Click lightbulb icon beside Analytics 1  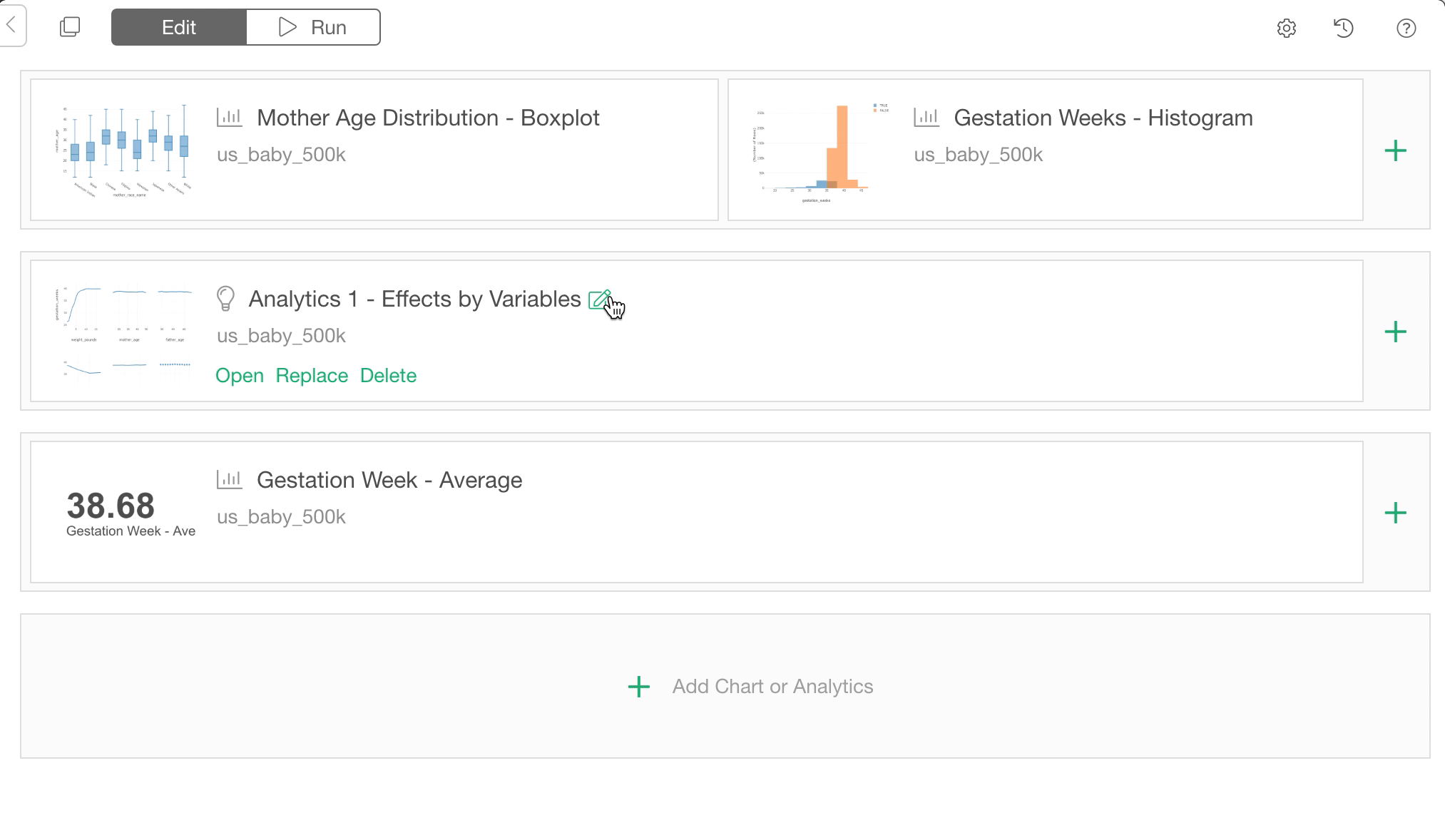pos(225,299)
